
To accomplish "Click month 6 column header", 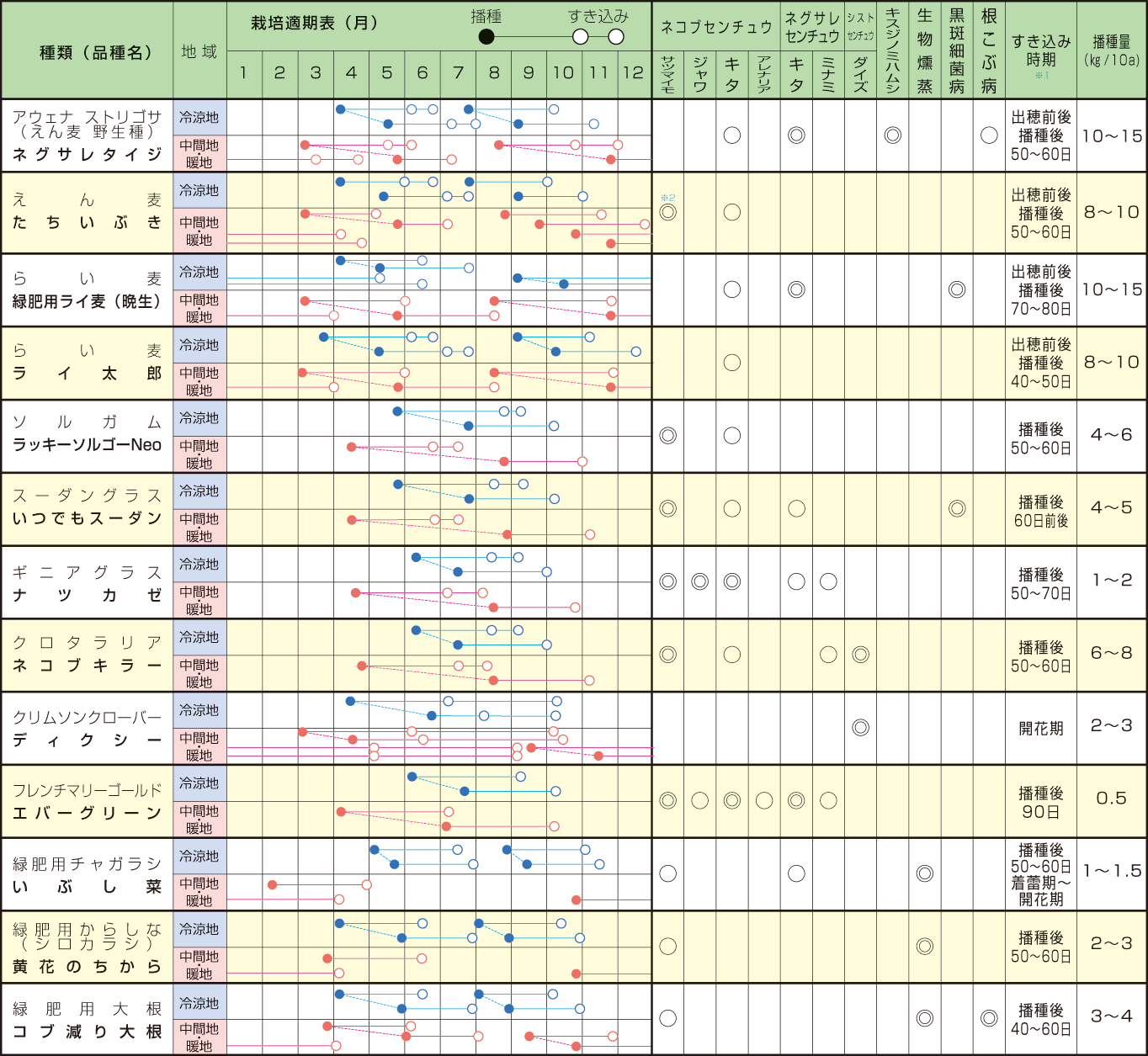I will tap(423, 73).
